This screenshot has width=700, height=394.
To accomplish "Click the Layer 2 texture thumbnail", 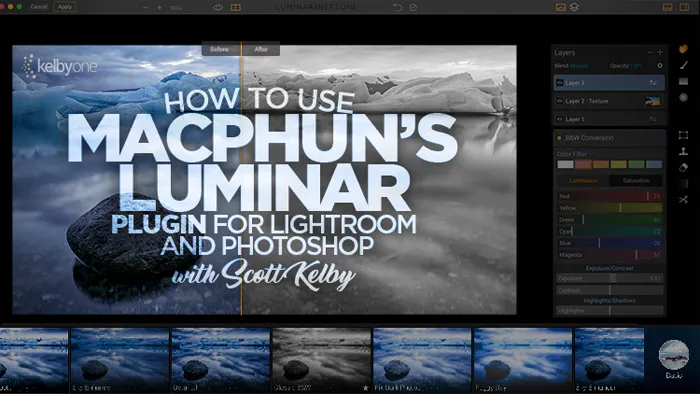I will tap(653, 101).
